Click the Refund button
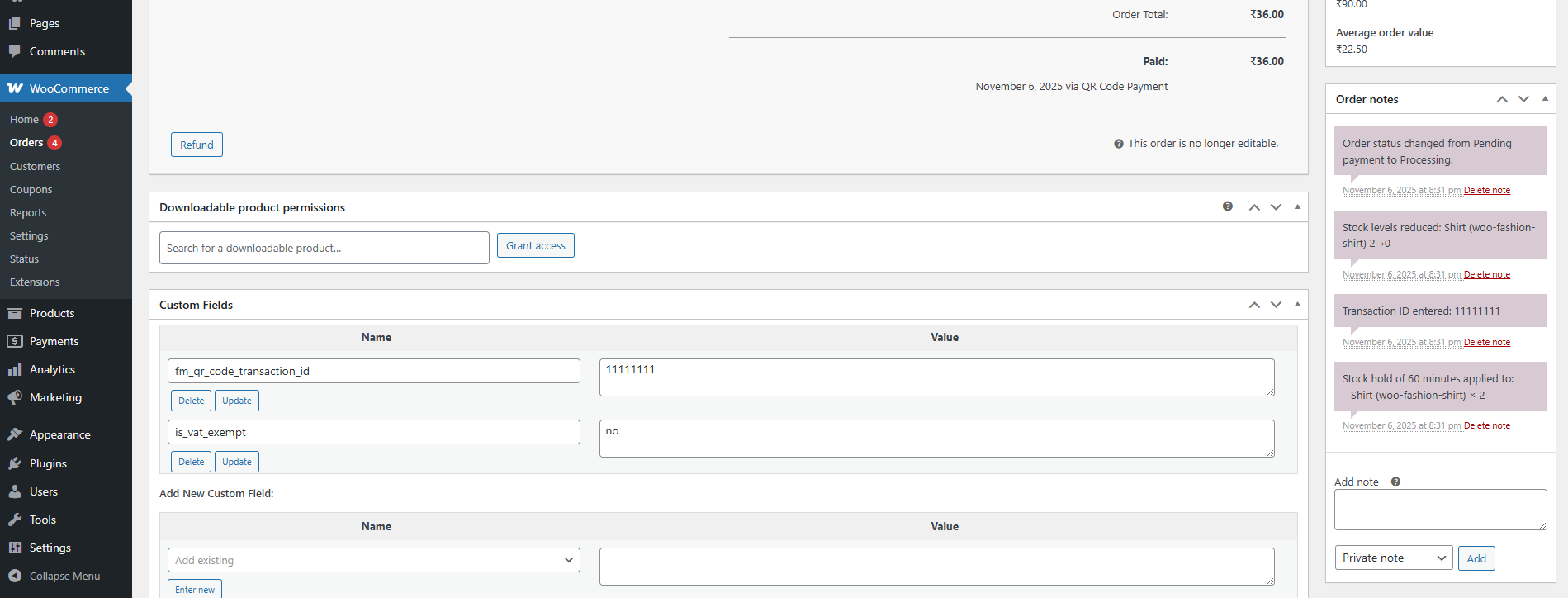This screenshot has height=598, width=1568. tap(197, 145)
